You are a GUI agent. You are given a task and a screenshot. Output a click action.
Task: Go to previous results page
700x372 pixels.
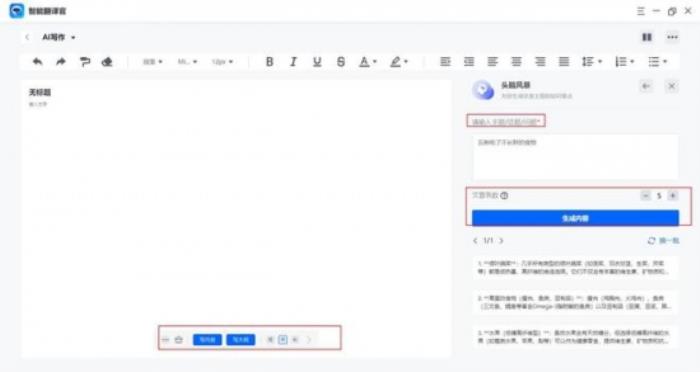(x=475, y=241)
